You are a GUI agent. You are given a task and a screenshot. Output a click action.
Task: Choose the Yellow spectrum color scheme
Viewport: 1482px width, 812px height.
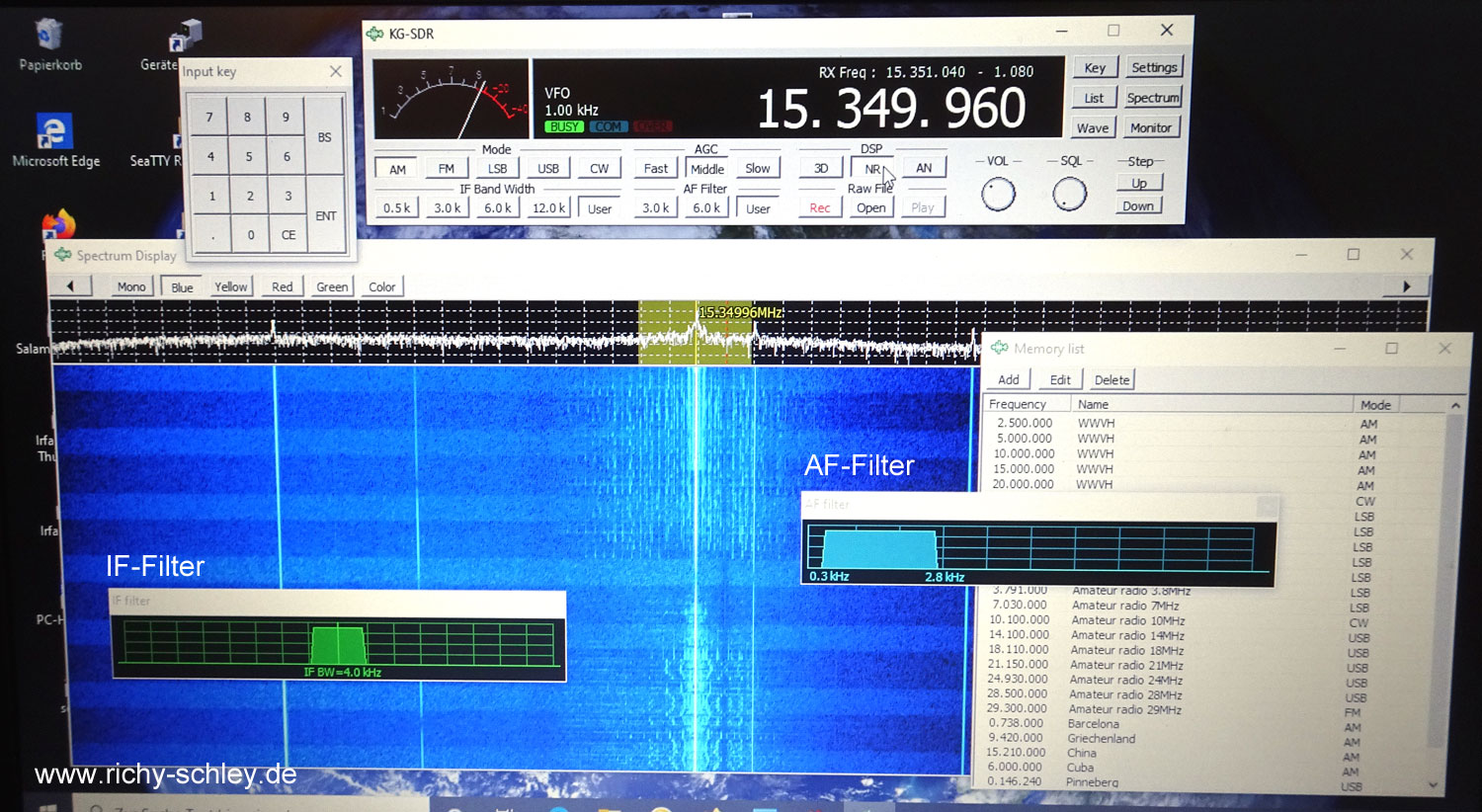tap(230, 287)
